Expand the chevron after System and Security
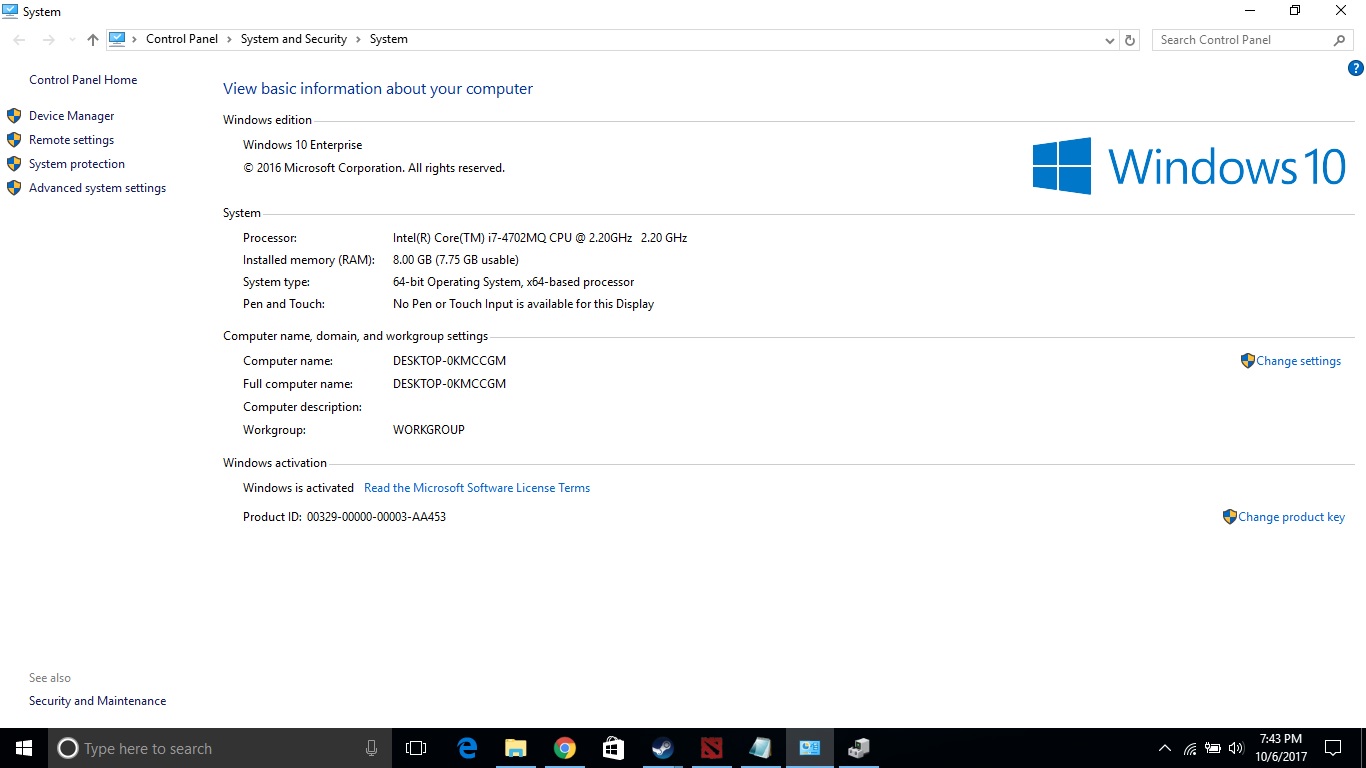 tap(358, 39)
